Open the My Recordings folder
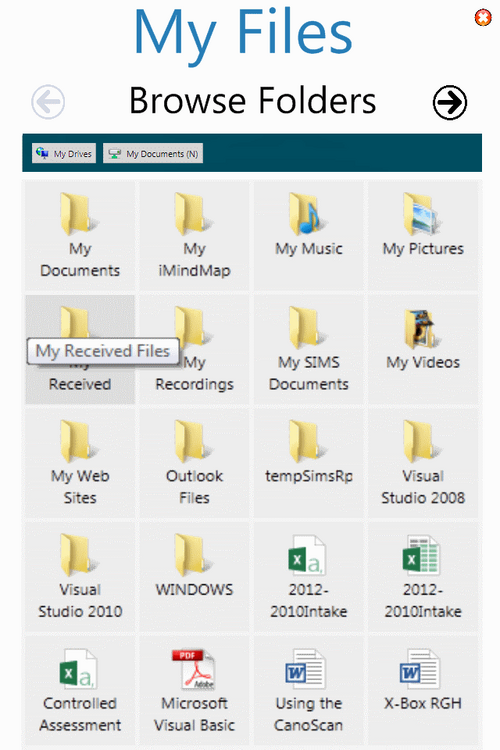The image size is (500, 750). 194,349
